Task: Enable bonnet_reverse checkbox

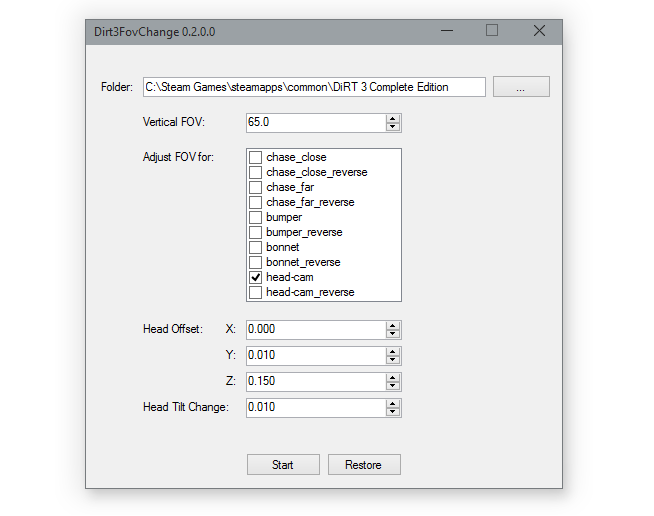Action: [x=255, y=262]
